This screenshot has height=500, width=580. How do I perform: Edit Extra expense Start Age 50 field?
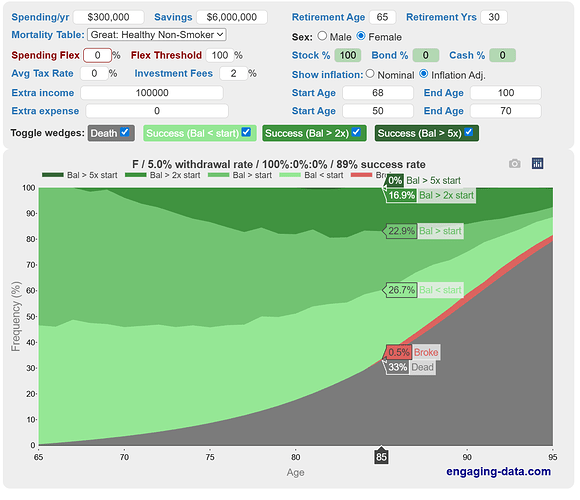378,111
